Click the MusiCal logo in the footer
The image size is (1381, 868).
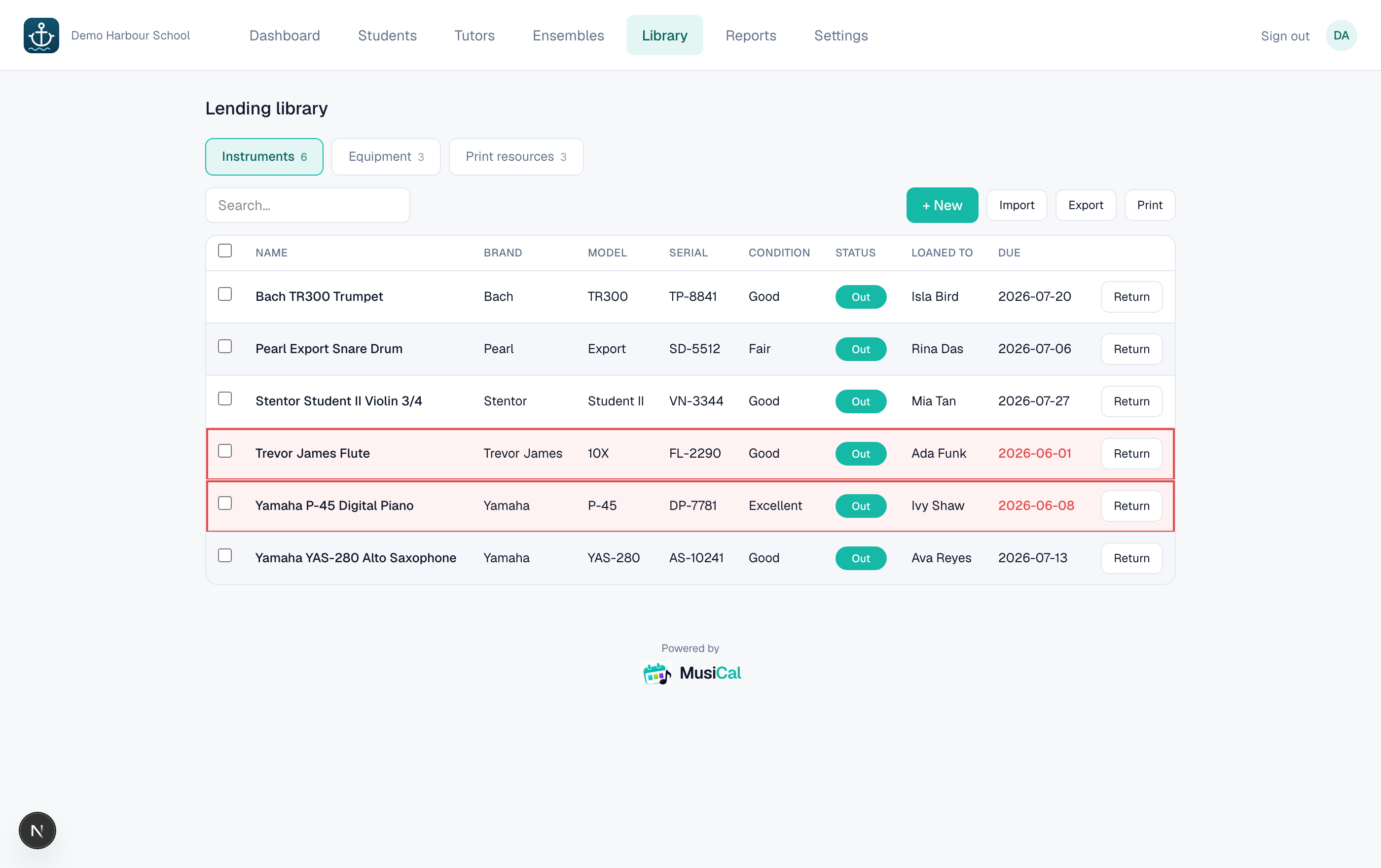[690, 673]
